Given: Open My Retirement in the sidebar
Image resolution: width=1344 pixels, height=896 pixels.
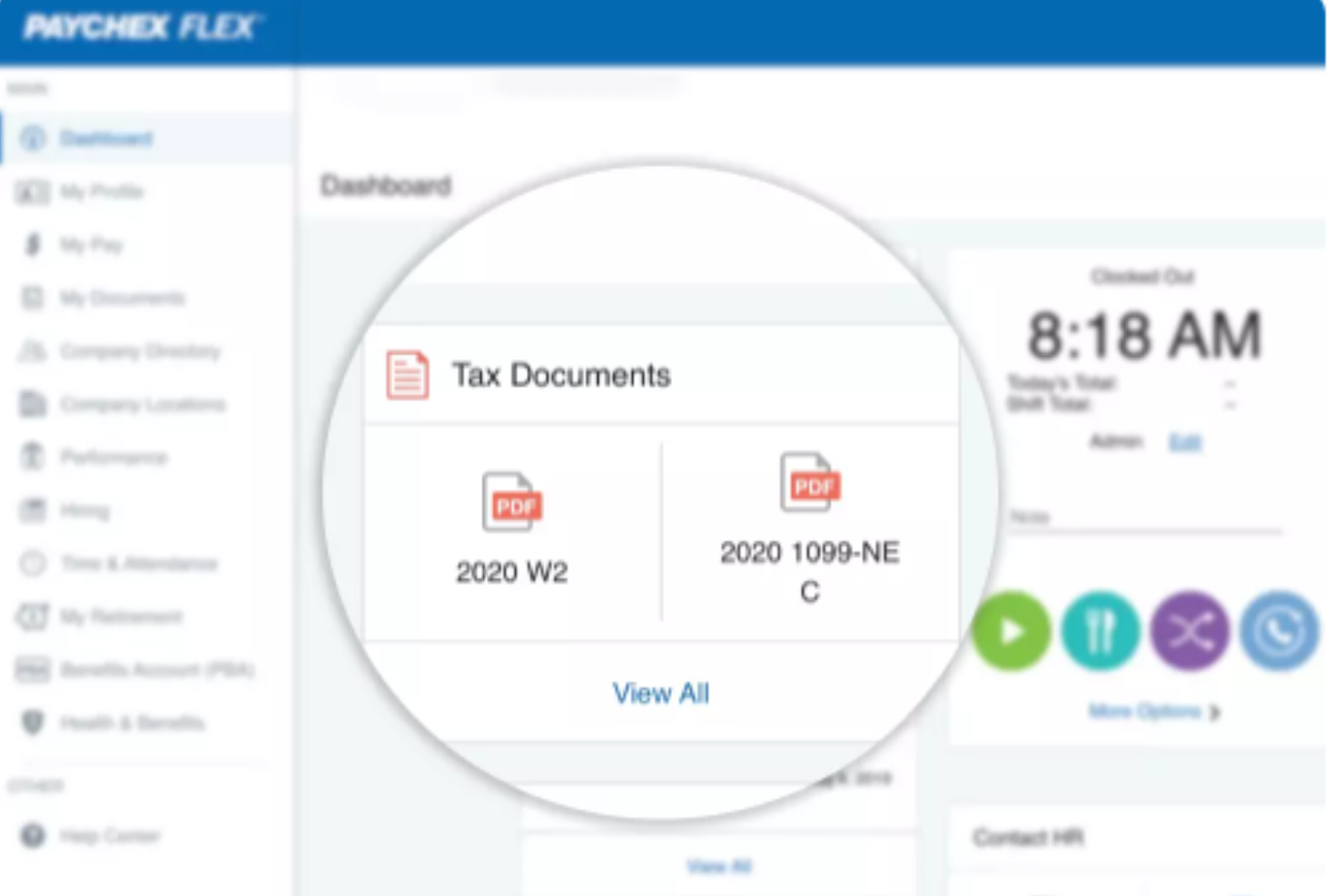Looking at the screenshot, I should [121, 617].
